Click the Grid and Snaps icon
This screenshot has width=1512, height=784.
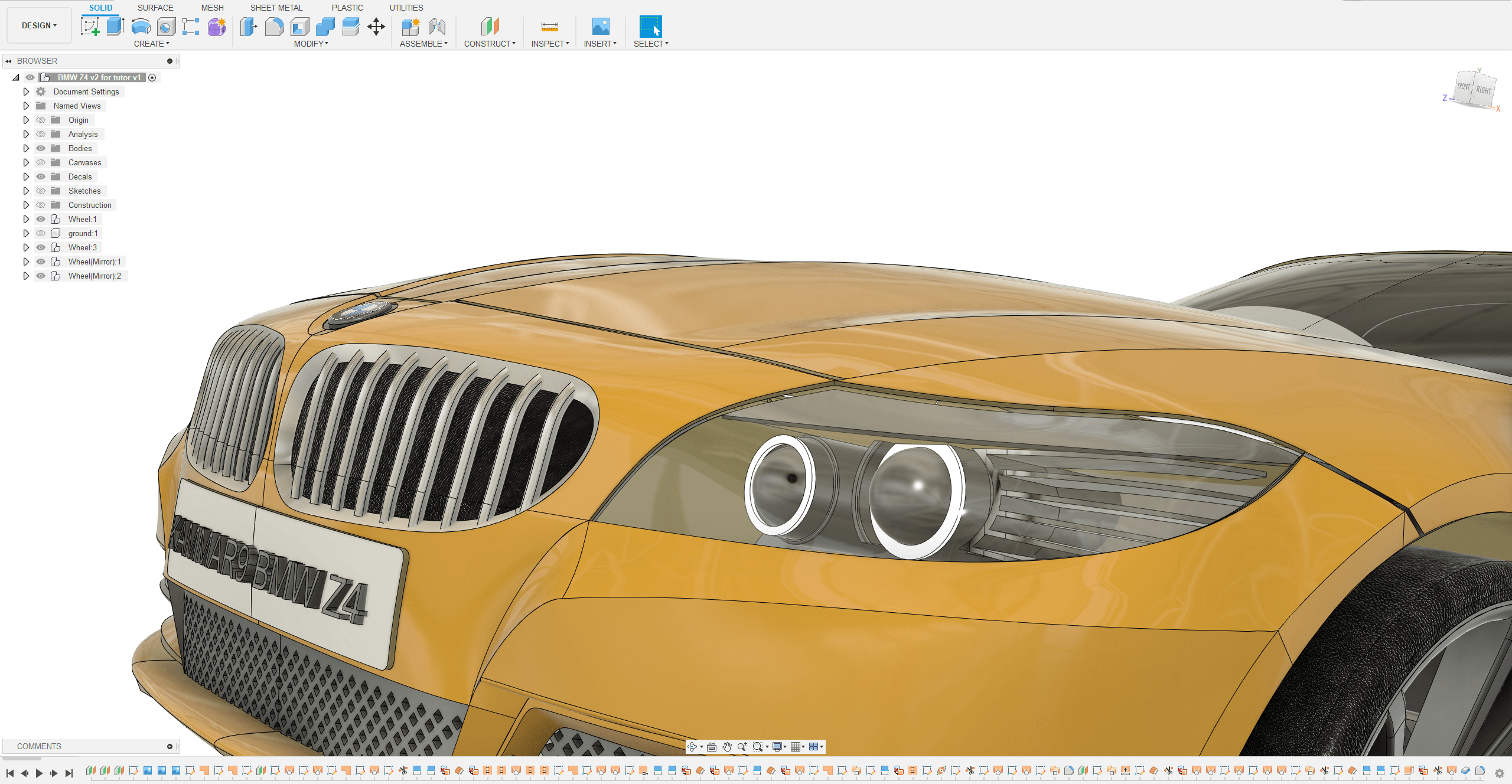point(796,747)
